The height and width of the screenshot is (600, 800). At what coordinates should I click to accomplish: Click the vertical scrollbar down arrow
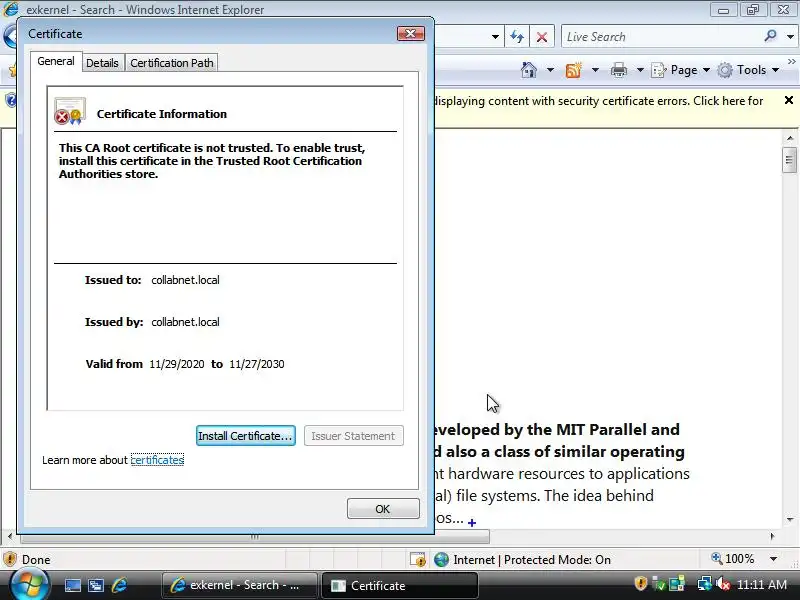790,520
